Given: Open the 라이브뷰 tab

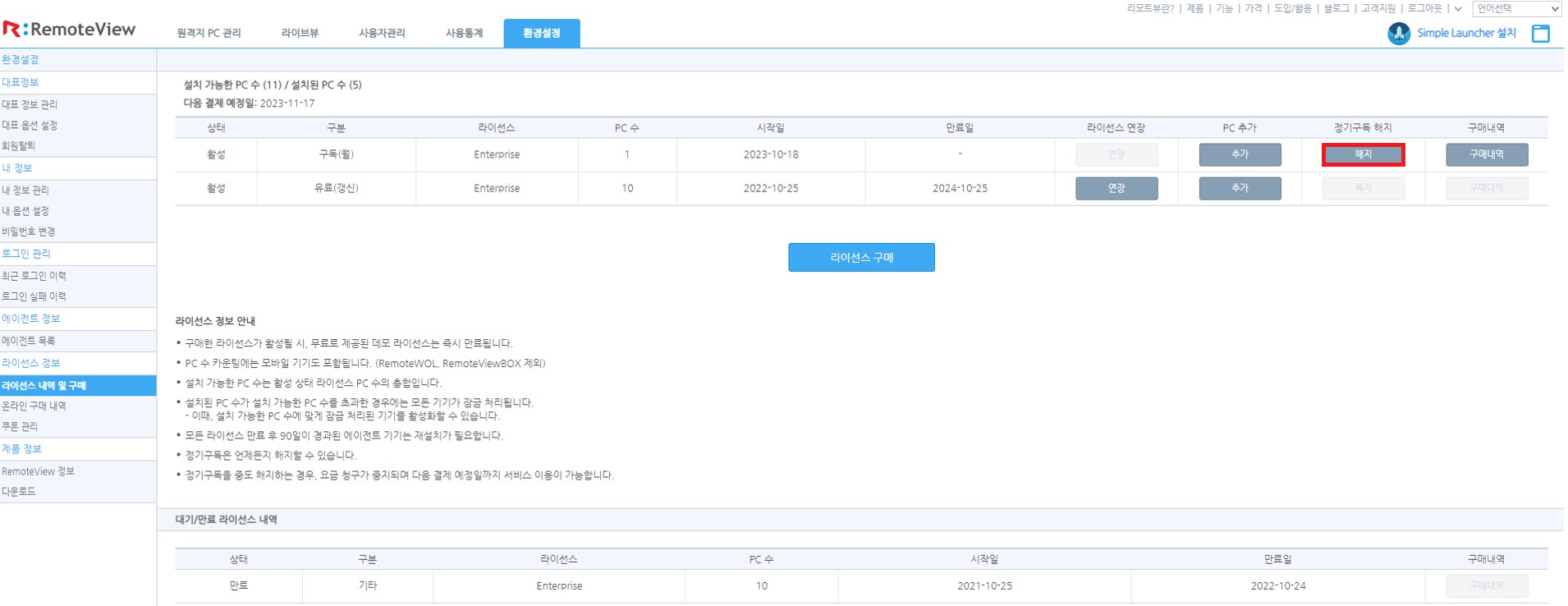Looking at the screenshot, I should [300, 34].
